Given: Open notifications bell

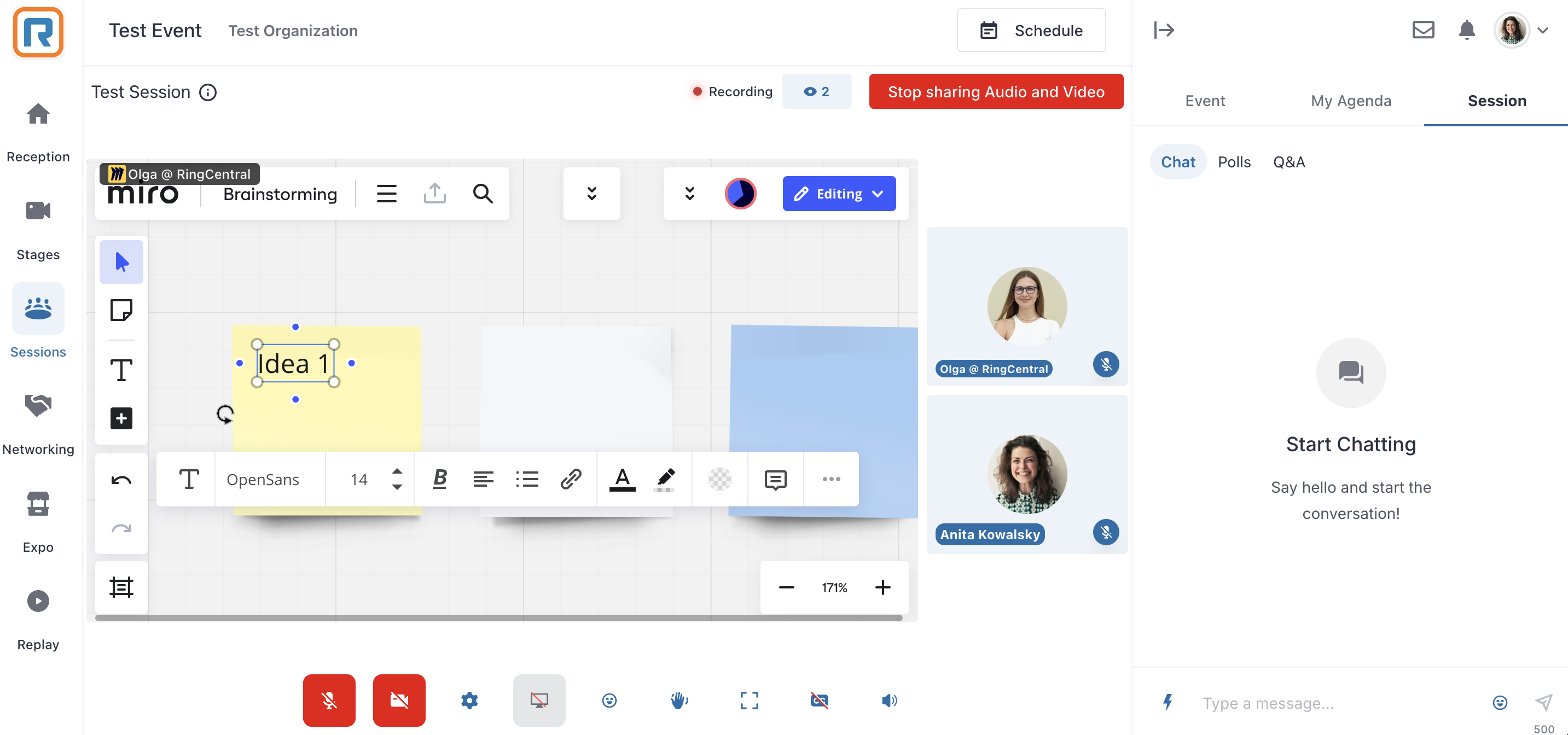Looking at the screenshot, I should point(1466,30).
